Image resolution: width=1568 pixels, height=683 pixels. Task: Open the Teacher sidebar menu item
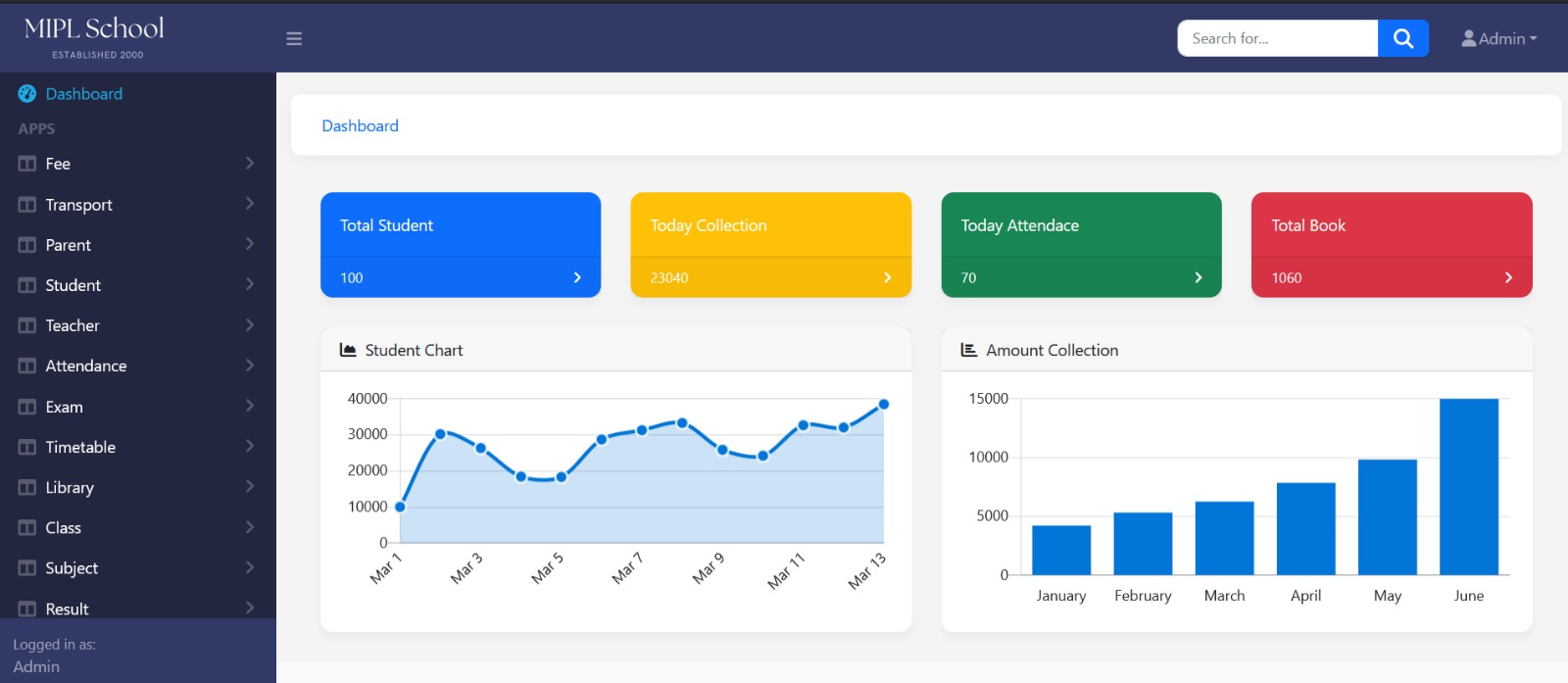pyautogui.click(x=73, y=325)
